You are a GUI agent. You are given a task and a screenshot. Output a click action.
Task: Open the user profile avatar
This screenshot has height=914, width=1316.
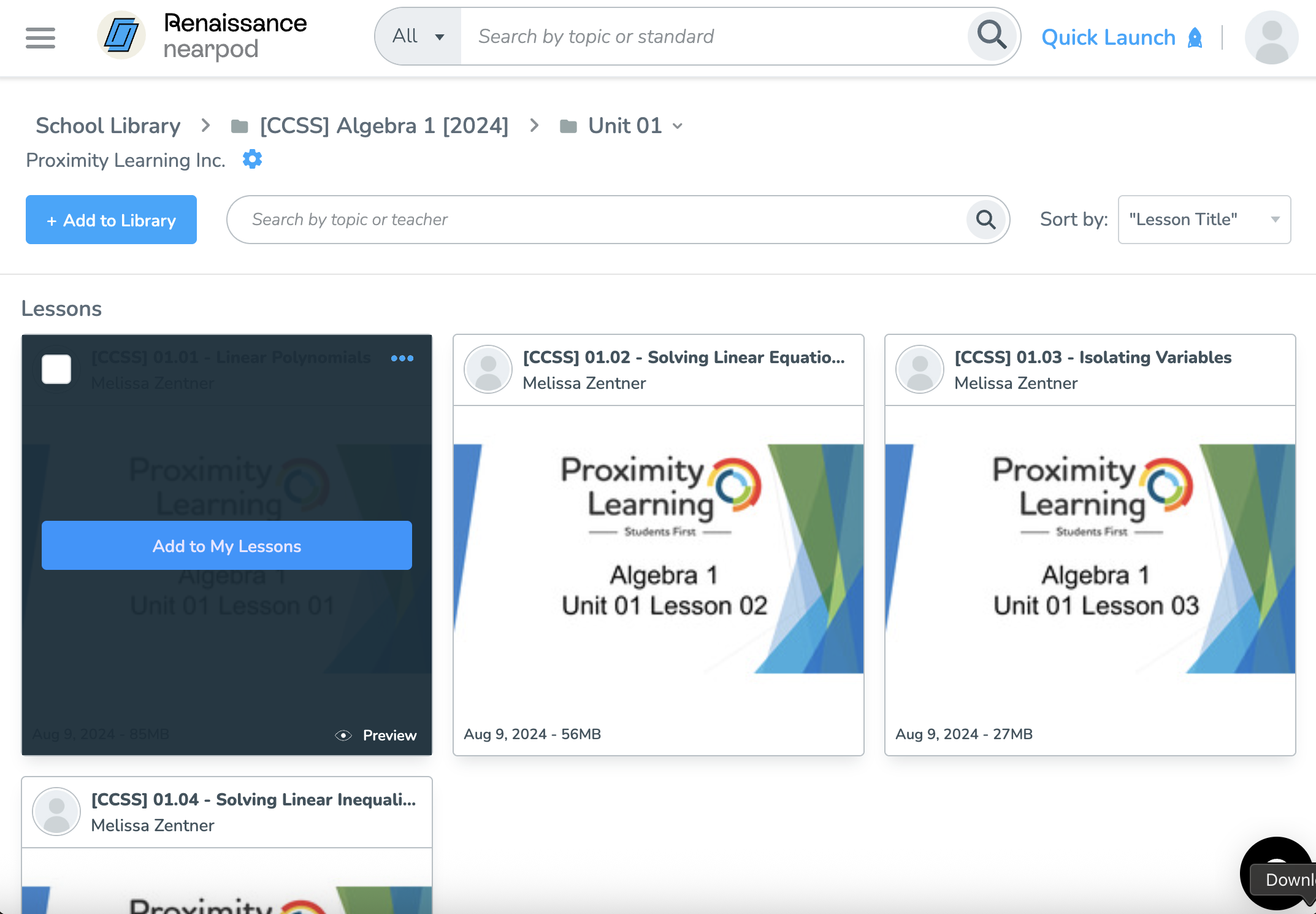tap(1271, 37)
